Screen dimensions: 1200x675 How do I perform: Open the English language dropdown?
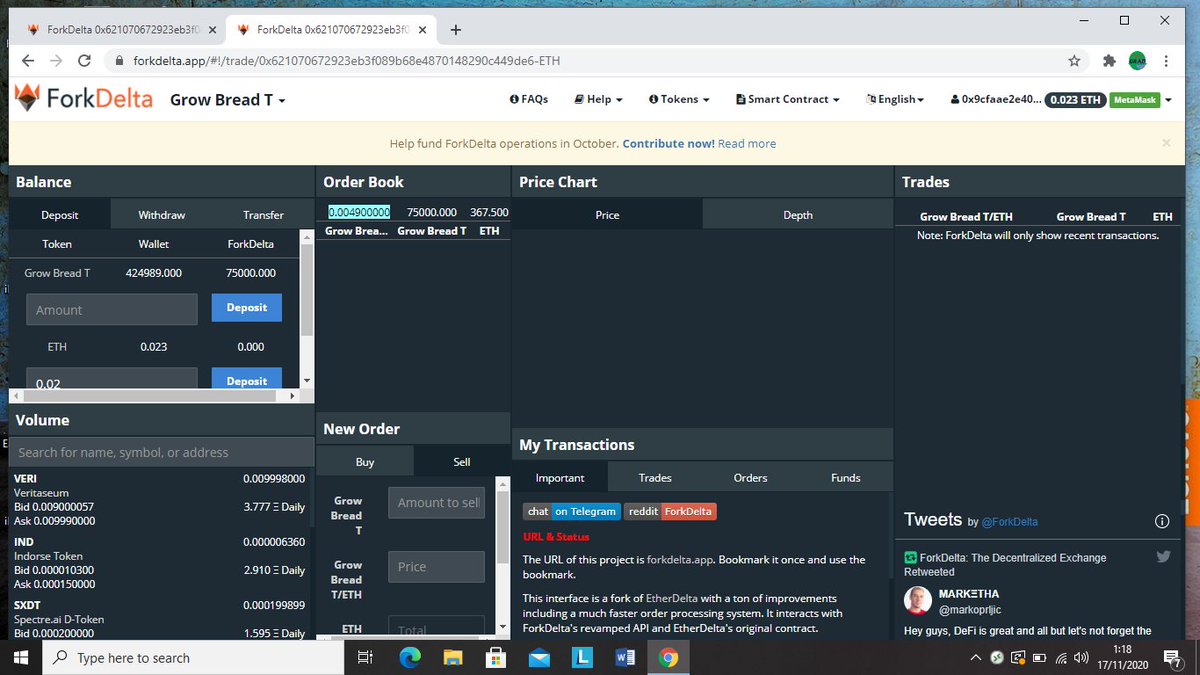pos(895,99)
